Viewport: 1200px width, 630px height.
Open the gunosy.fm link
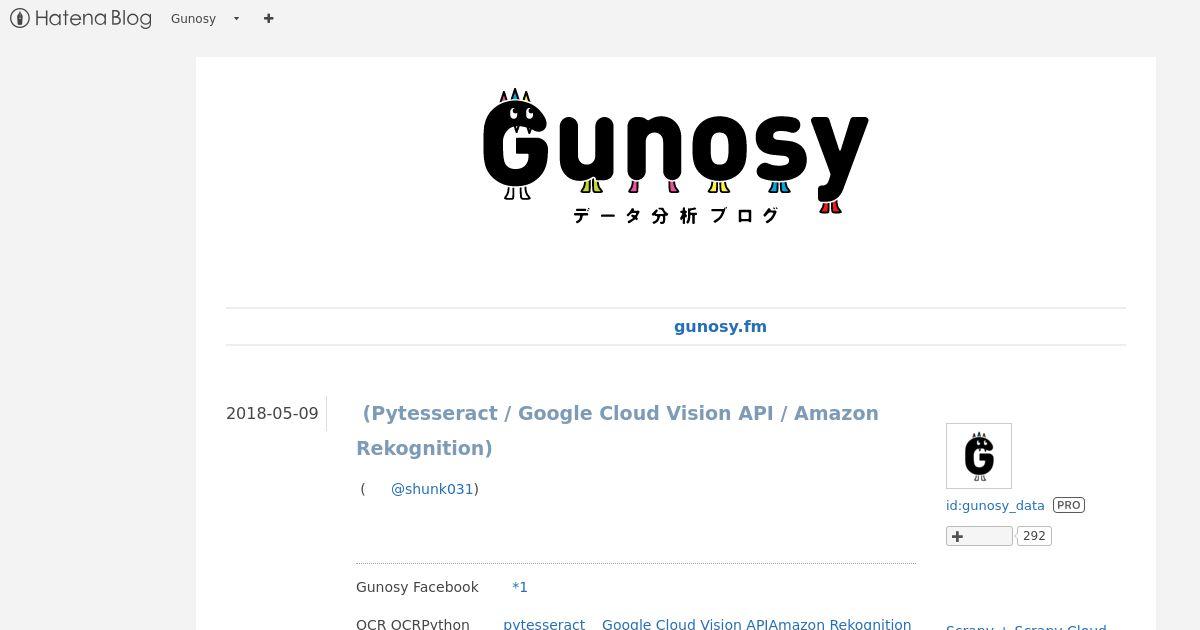point(720,326)
